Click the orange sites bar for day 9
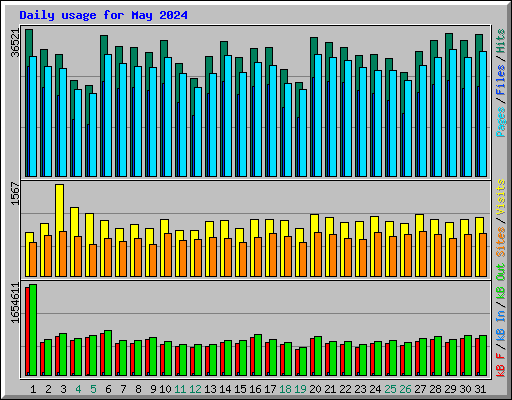Screen dimensions: 512x400 point(153,260)
